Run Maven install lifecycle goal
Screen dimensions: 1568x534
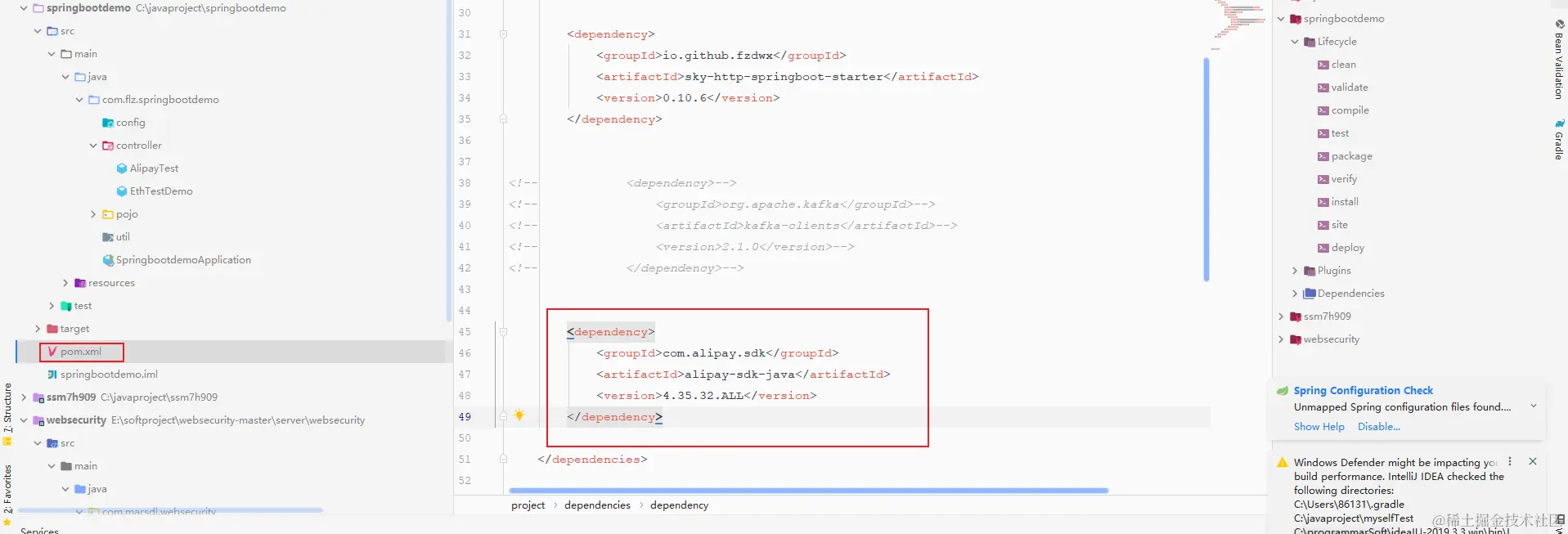pos(1345,202)
